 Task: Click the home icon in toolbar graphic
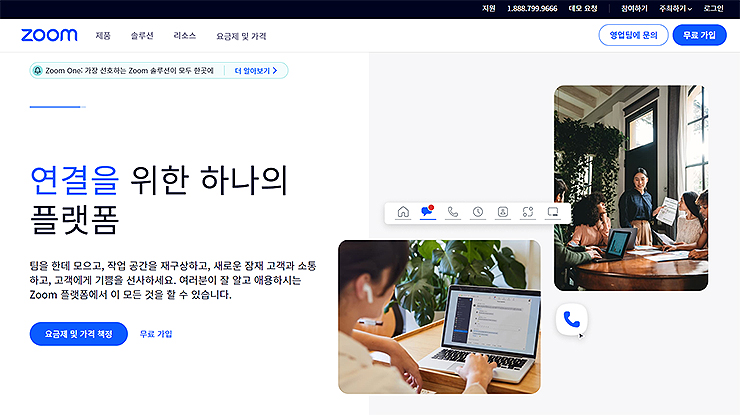(403, 212)
